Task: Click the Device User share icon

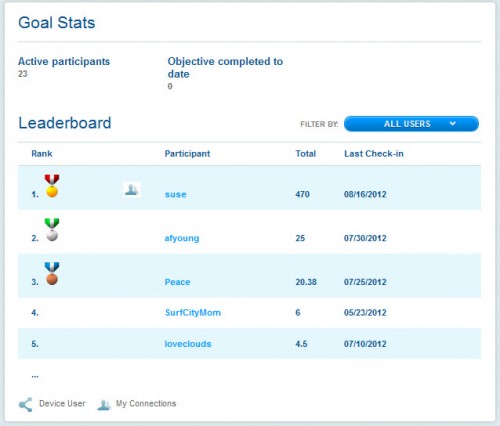Action: point(25,404)
